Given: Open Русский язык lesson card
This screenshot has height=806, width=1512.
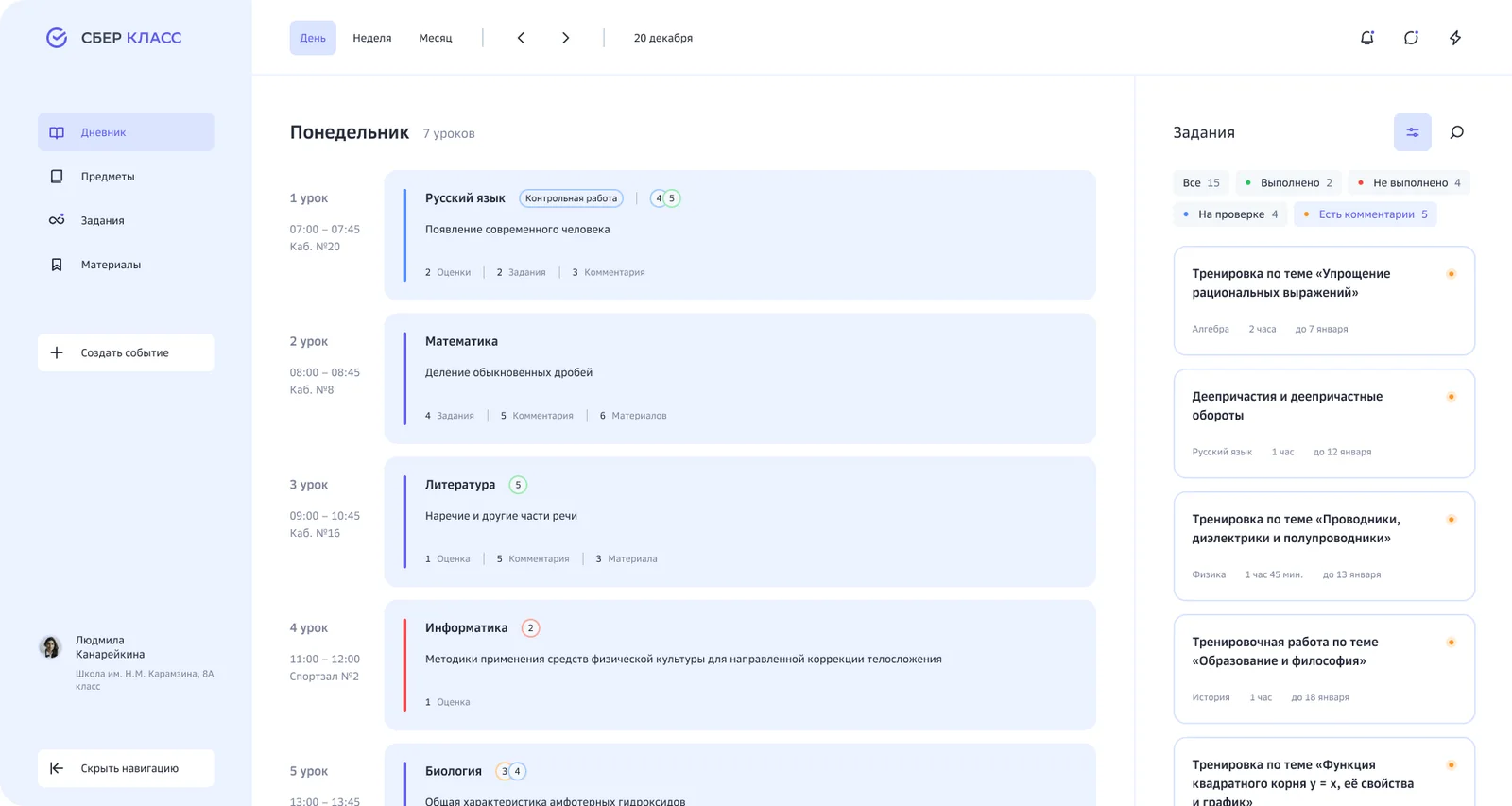Looking at the screenshot, I should click(740, 235).
